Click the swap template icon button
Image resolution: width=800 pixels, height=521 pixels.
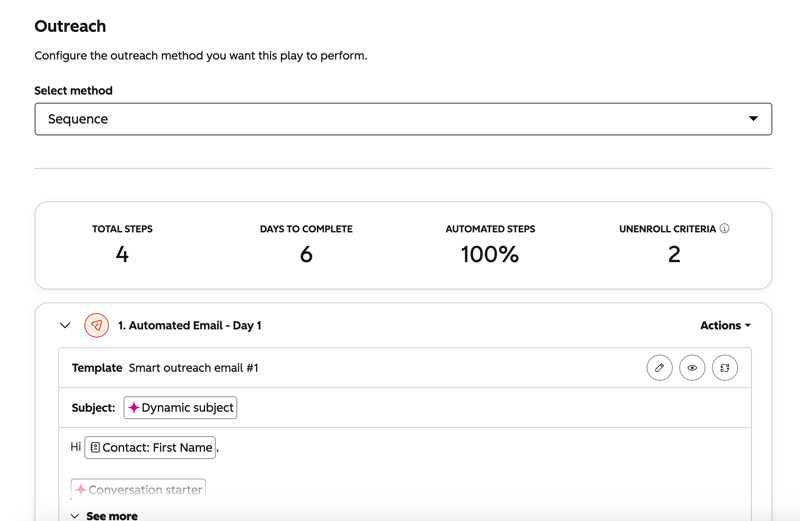[x=724, y=367]
